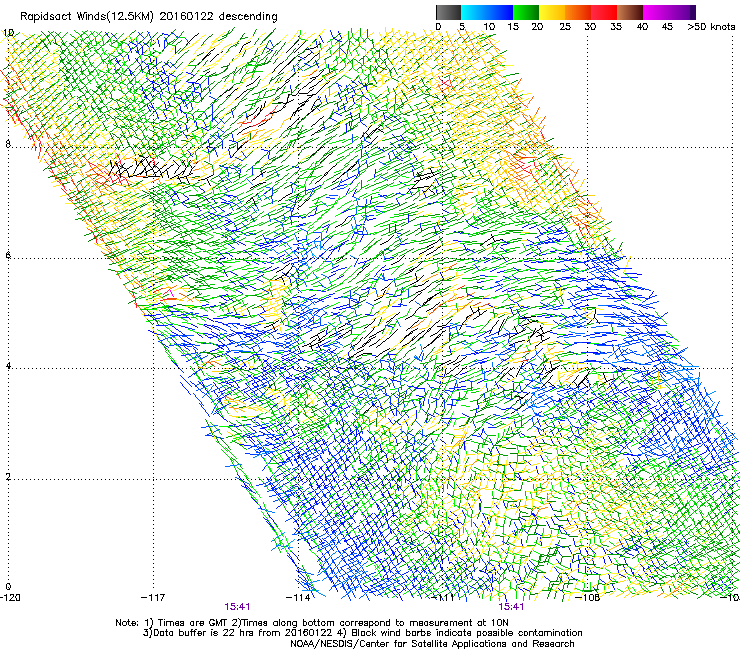Click the '25' legend scale label
The height and width of the screenshot is (650, 740).
pos(565,27)
